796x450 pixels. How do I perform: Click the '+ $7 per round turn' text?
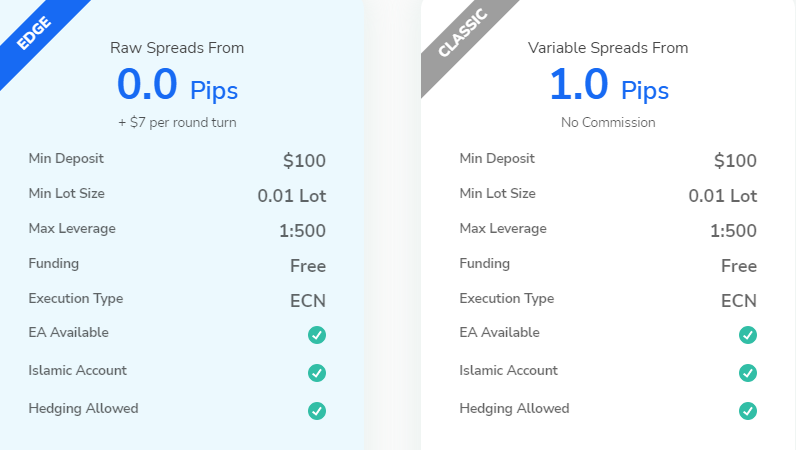pyautogui.click(x=177, y=122)
